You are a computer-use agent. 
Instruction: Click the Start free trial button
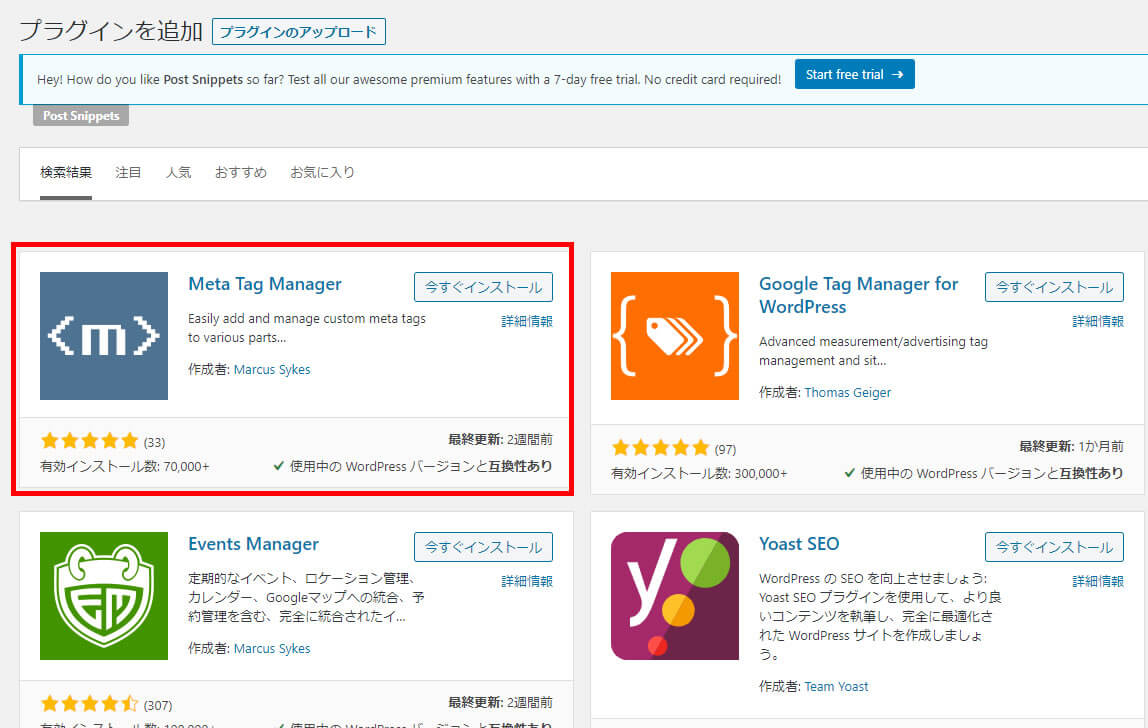pyautogui.click(x=854, y=74)
